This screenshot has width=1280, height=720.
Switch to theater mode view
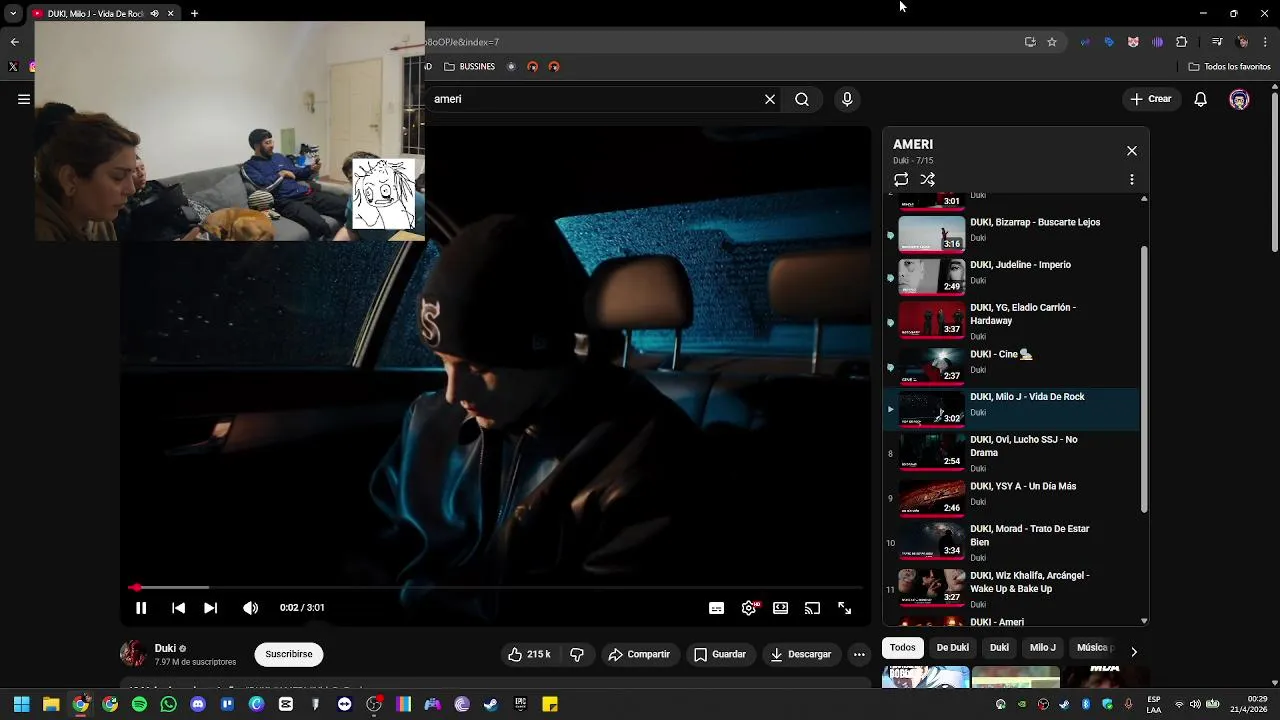click(x=780, y=608)
